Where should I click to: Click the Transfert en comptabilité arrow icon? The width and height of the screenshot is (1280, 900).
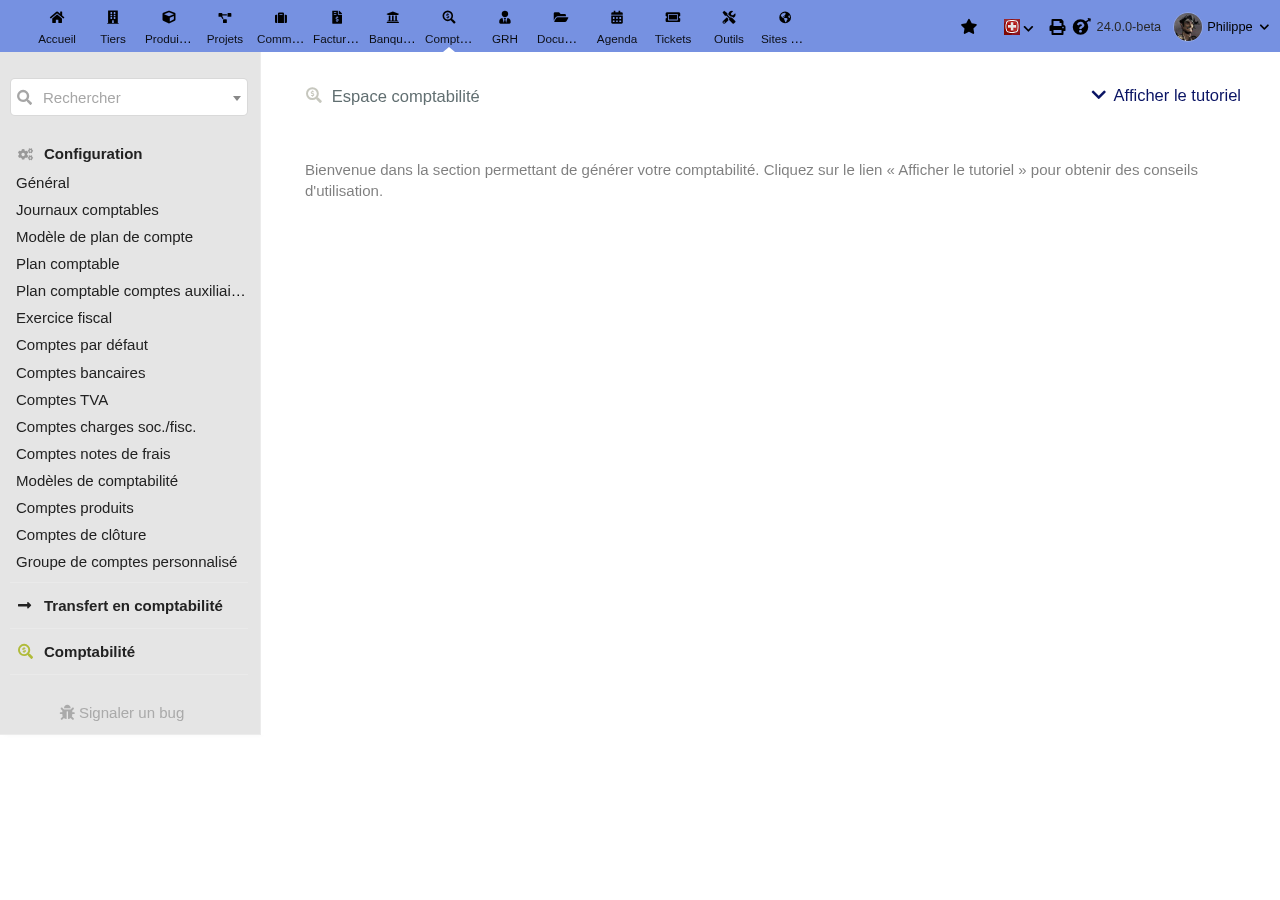pyautogui.click(x=25, y=605)
